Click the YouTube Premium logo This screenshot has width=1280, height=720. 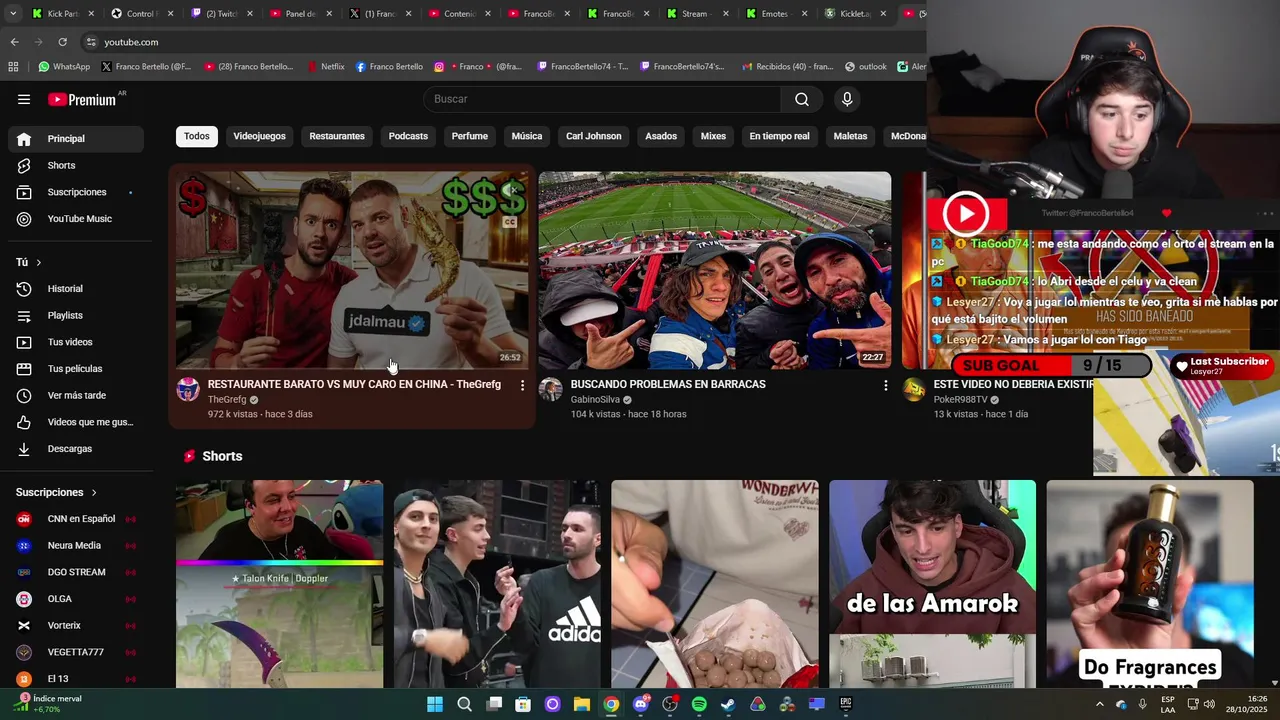pos(82,99)
